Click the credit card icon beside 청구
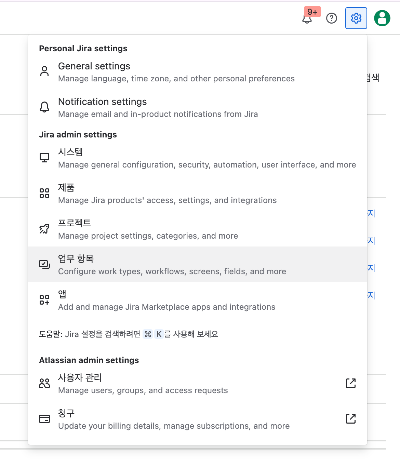400x467 pixels. (44, 419)
